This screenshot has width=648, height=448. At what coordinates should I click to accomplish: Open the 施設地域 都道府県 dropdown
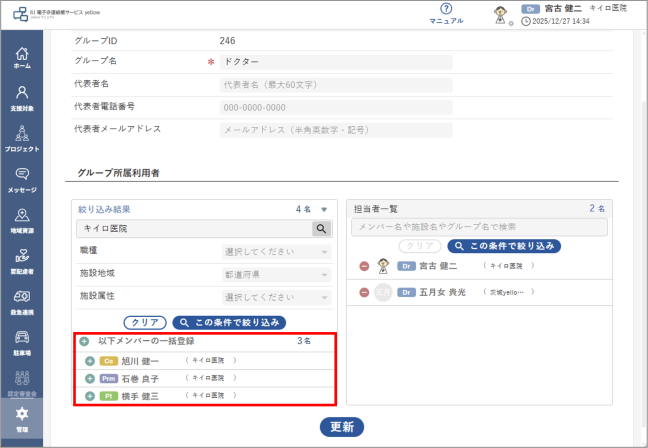point(276,275)
